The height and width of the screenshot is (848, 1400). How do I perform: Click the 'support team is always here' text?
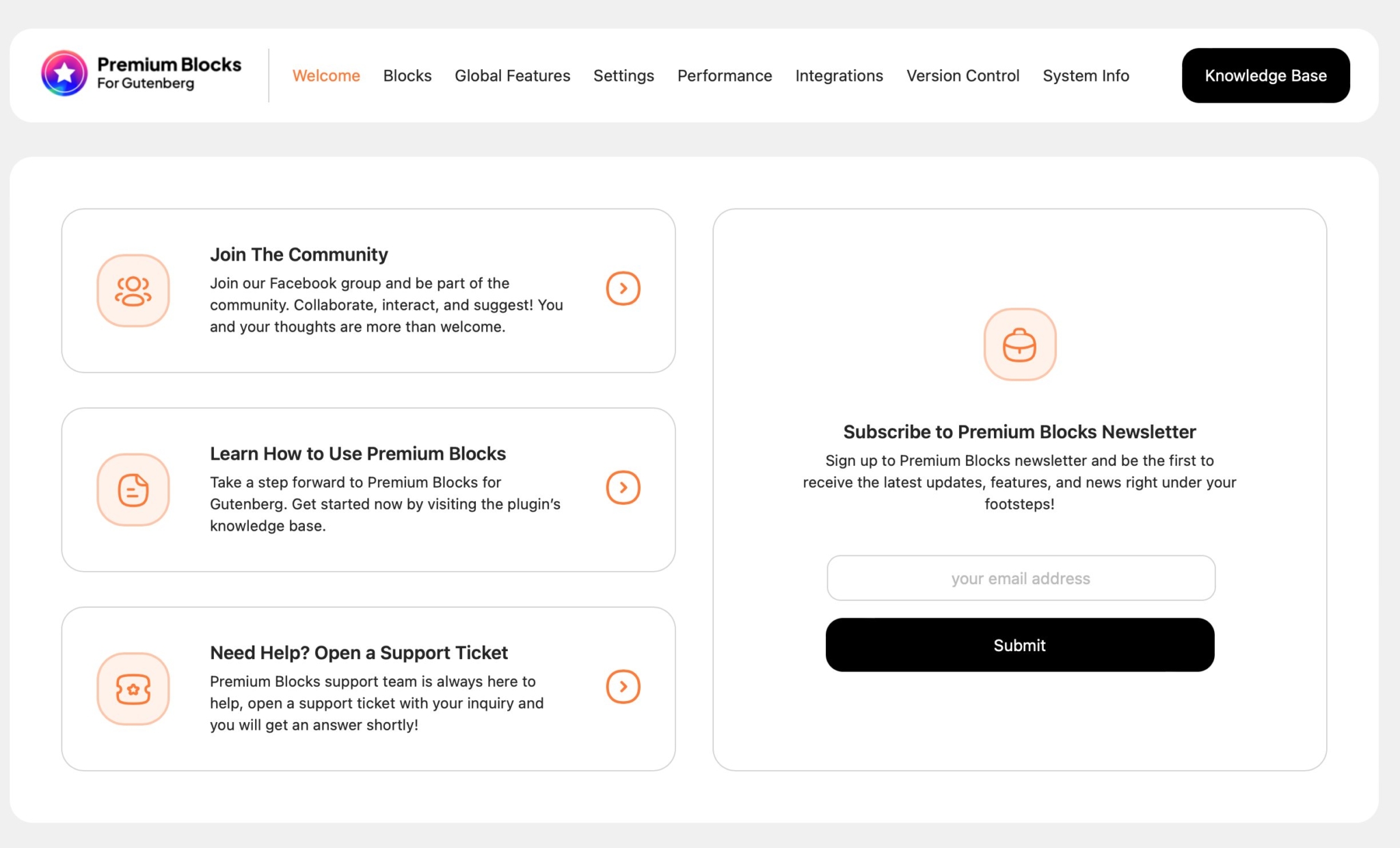(x=377, y=703)
